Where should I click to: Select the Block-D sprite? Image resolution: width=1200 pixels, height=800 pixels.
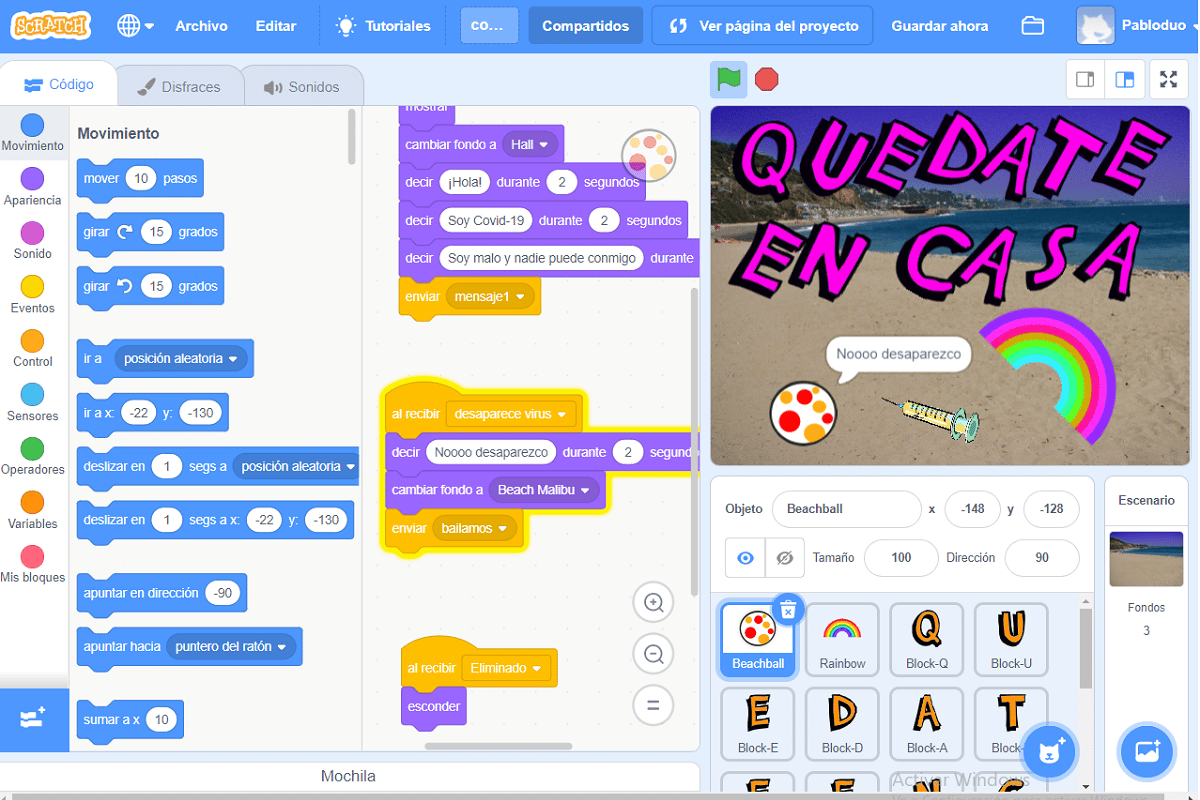[842, 724]
